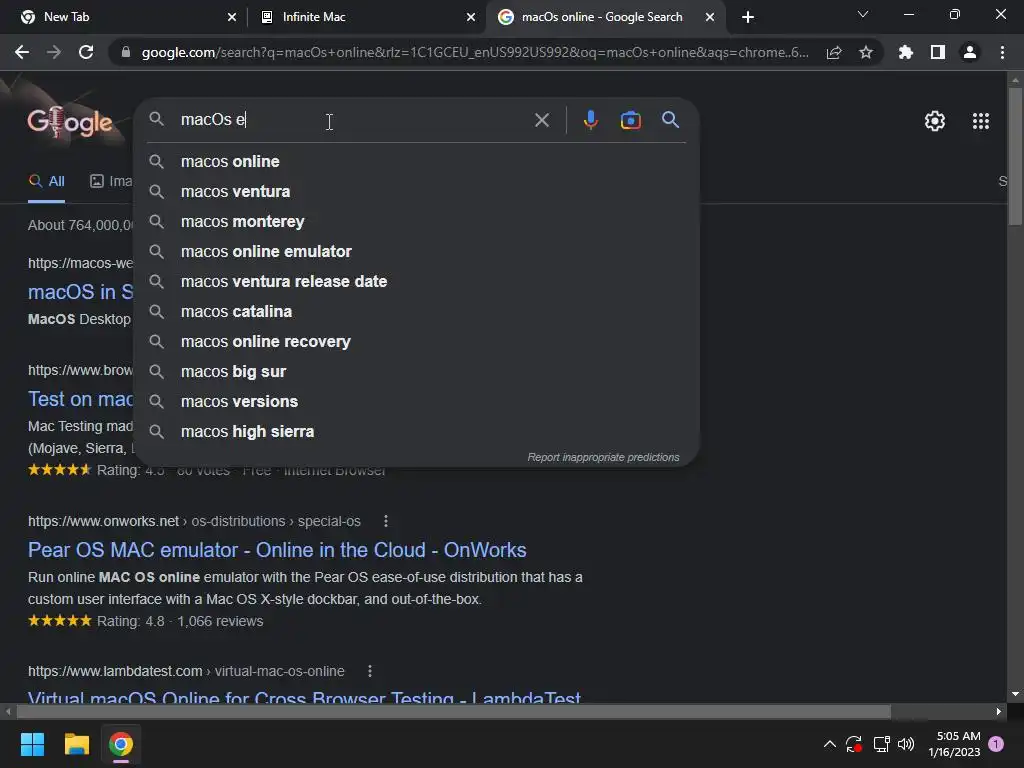Launch File Explorer from taskbar
The height and width of the screenshot is (768, 1024).
(76, 744)
